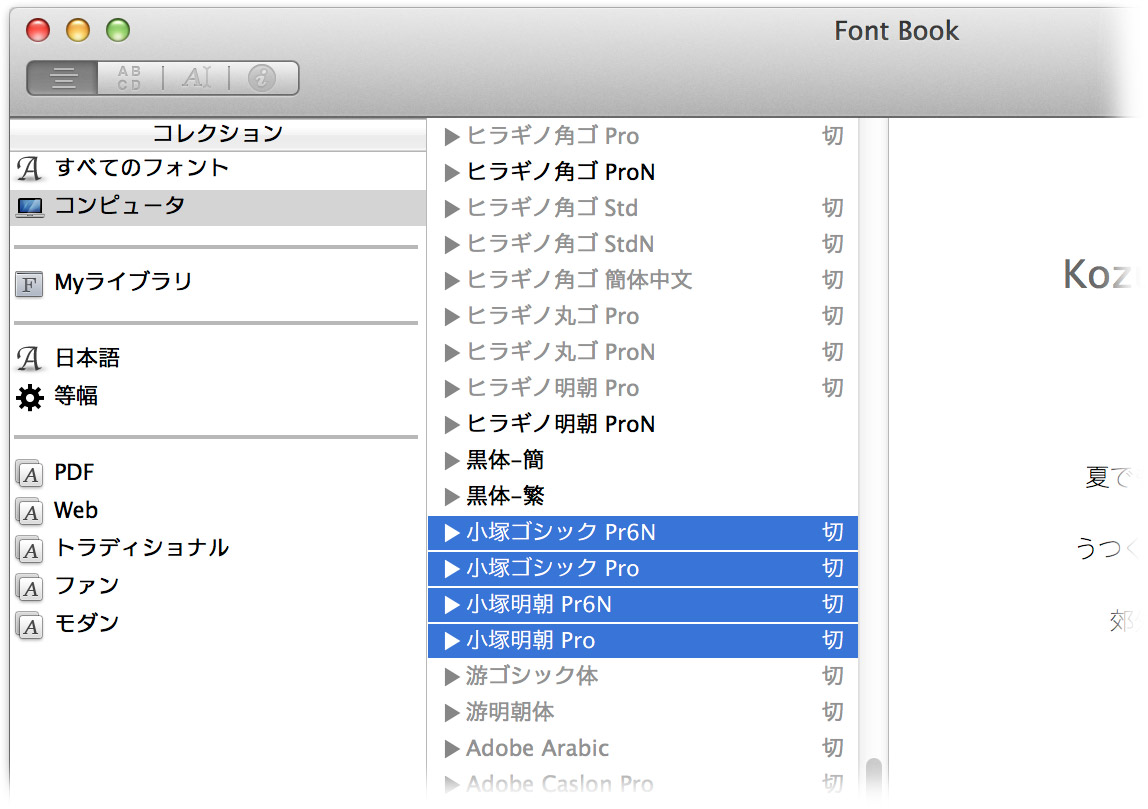Close the Font Book window
This screenshot has width=1148, height=809.
pyautogui.click(x=38, y=30)
